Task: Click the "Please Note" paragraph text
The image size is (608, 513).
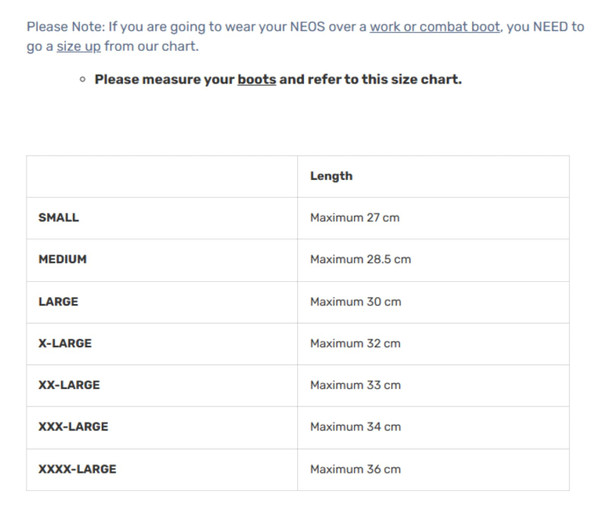Action: click(x=190, y=27)
